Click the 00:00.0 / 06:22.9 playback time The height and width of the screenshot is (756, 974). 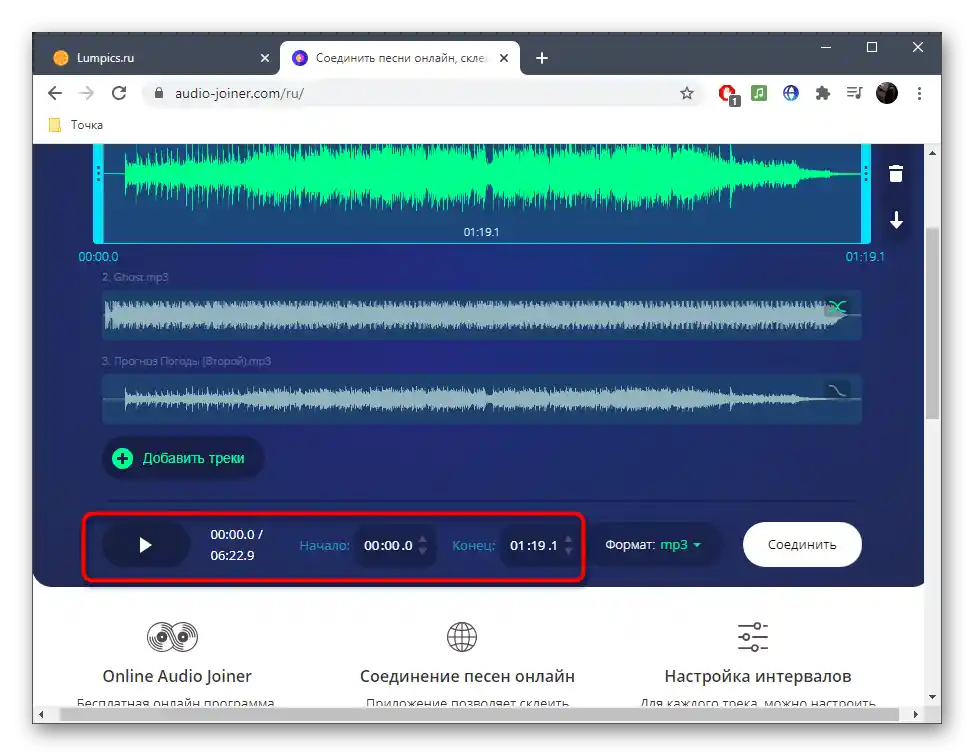[236, 545]
